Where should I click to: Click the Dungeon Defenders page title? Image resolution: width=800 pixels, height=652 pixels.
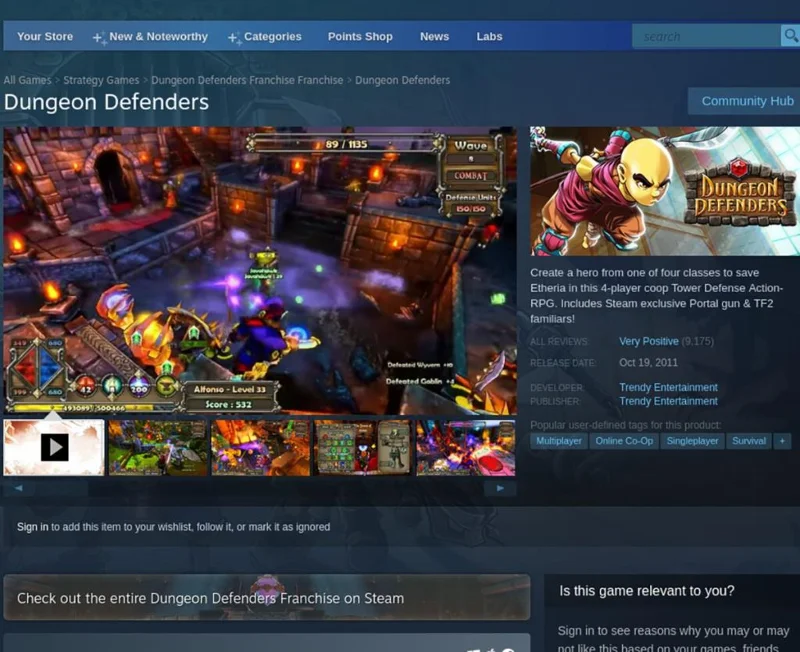pos(106,102)
